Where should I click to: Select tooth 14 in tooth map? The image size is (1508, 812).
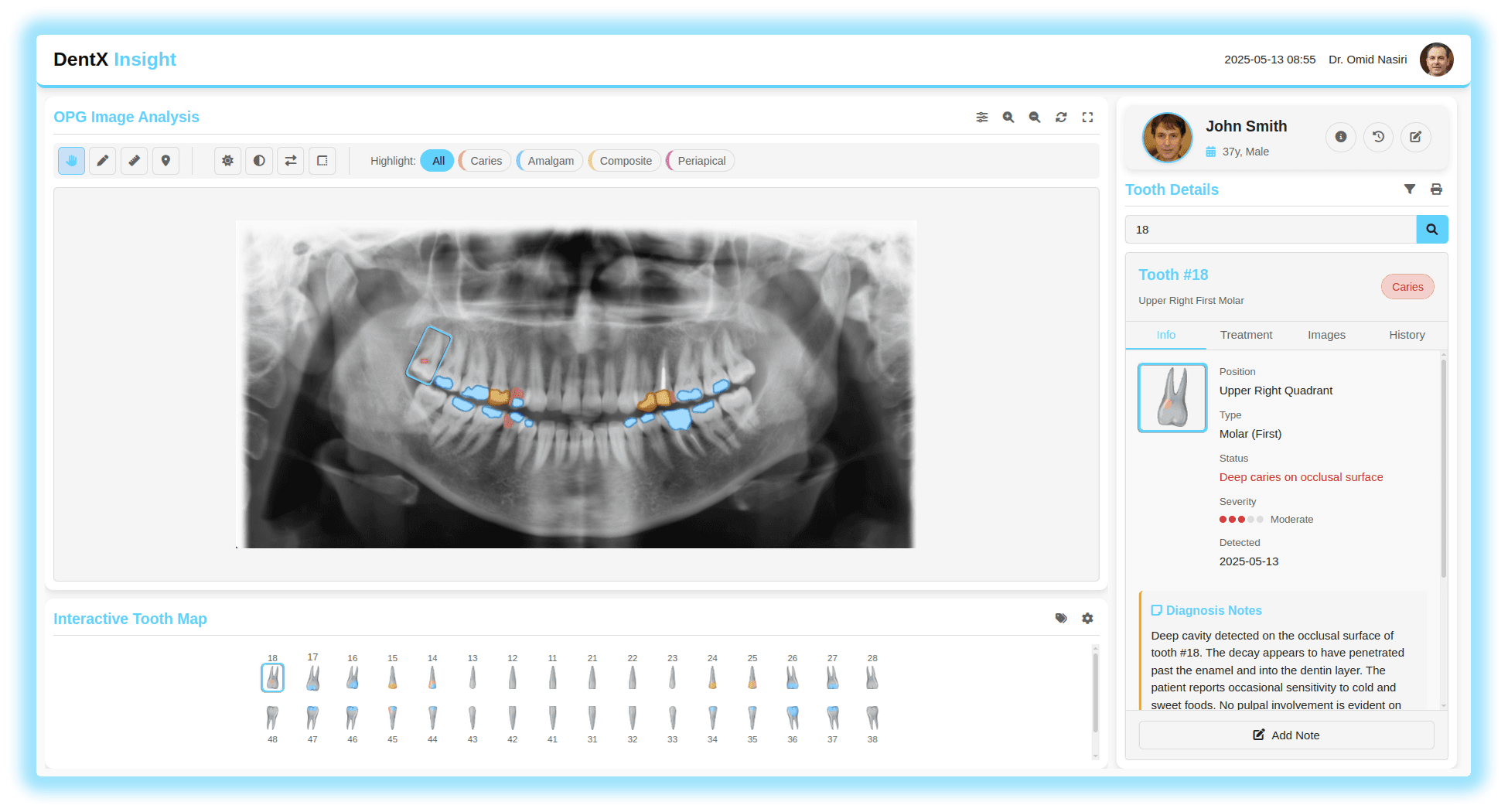432,677
